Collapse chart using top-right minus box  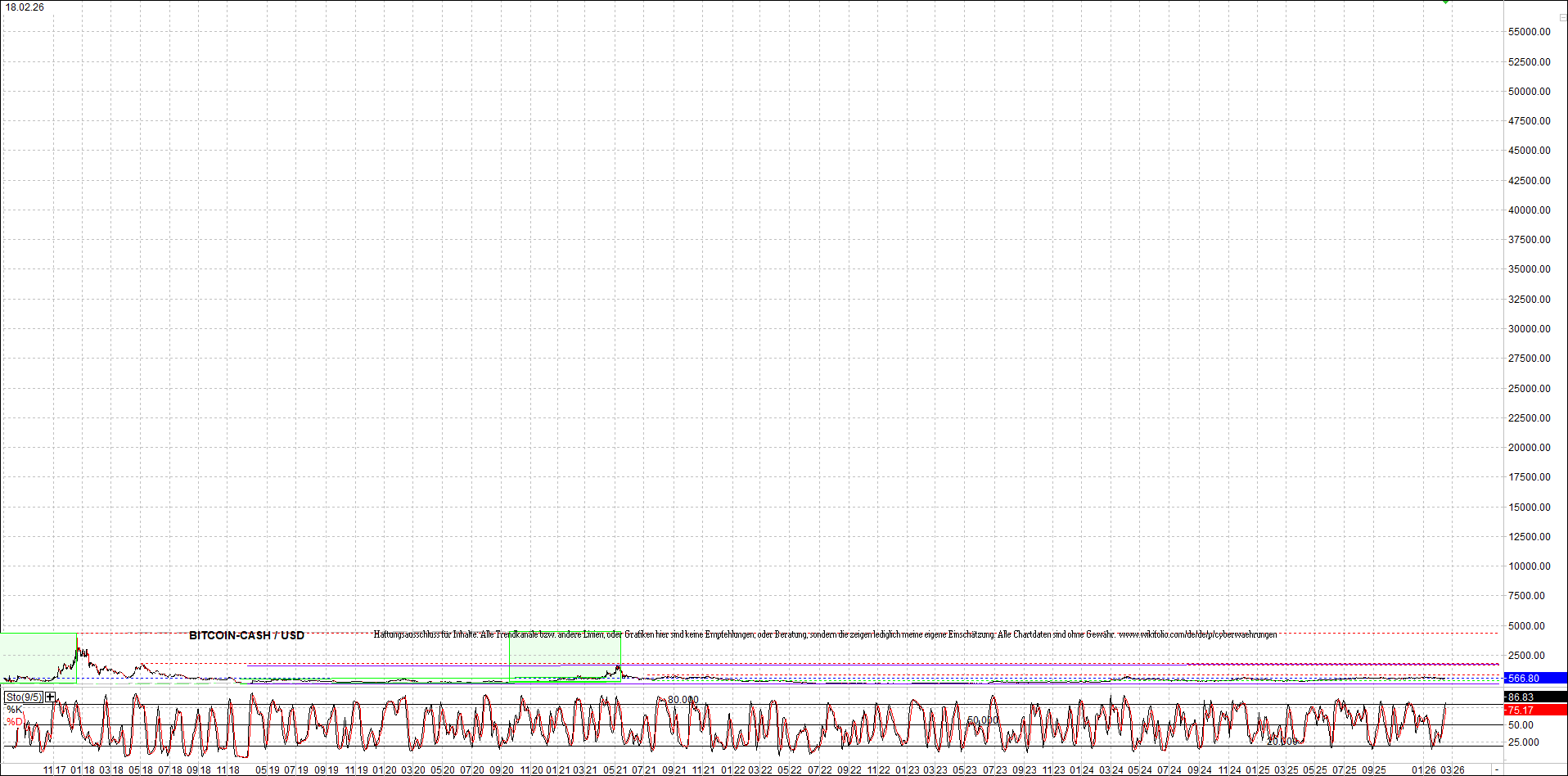tap(1562, 17)
